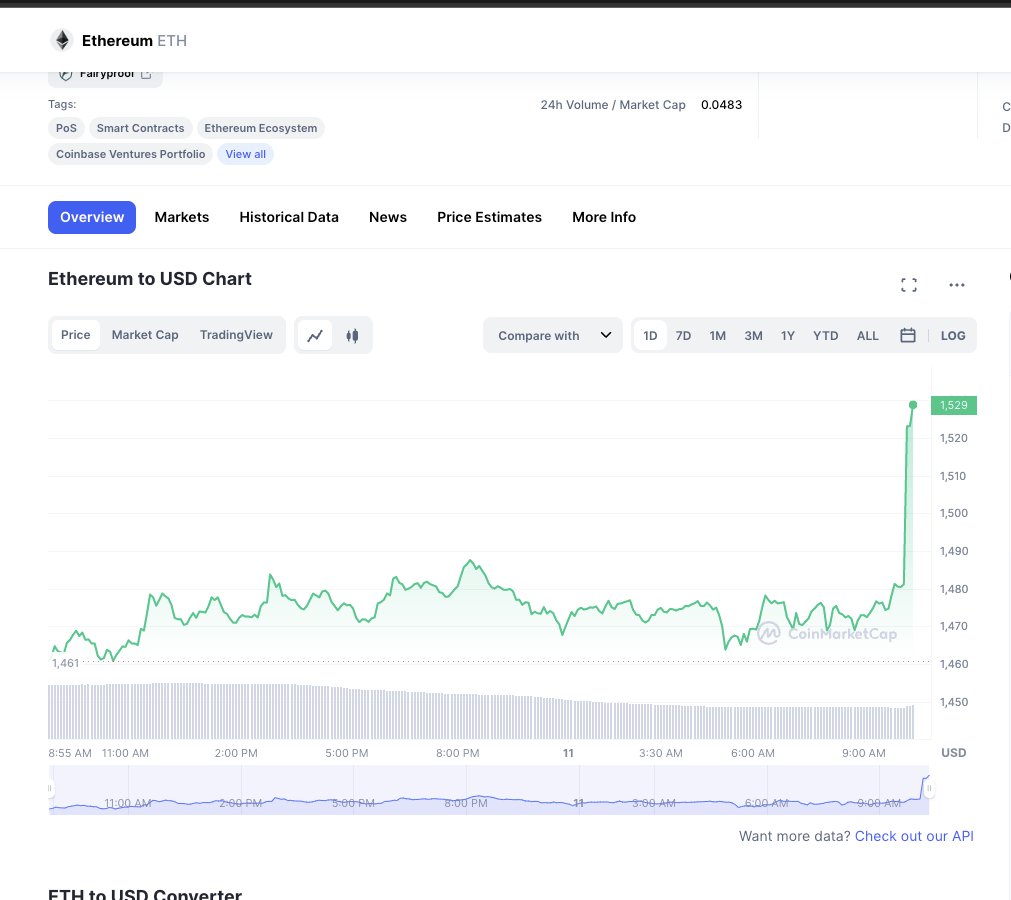The height and width of the screenshot is (900, 1011).
Task: Click left handle of range navigator
Action: point(50,788)
